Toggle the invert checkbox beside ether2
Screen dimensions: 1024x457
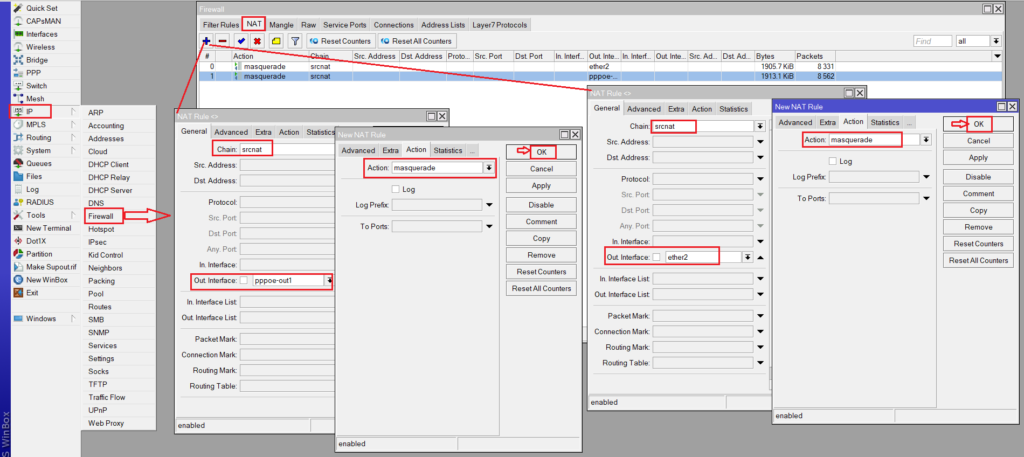656,257
